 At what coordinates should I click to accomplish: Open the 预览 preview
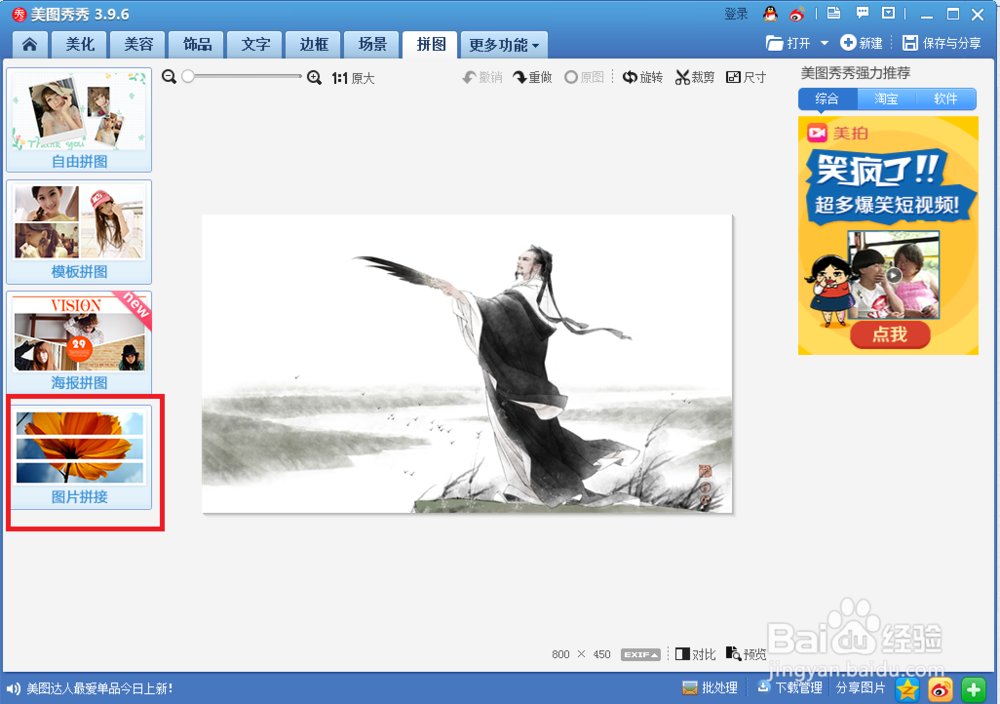746,654
